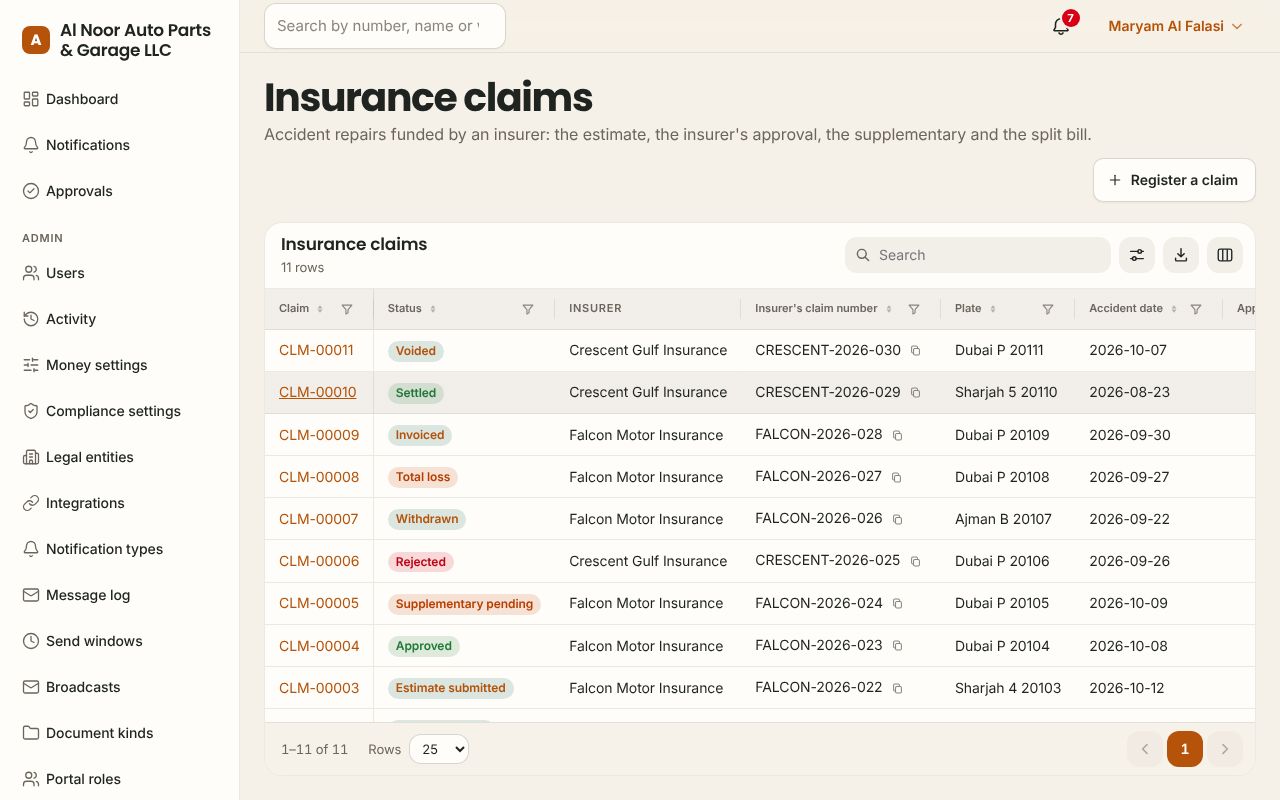This screenshot has height=800, width=1280.
Task: Open Money settings in sidebar
Action: (120, 365)
